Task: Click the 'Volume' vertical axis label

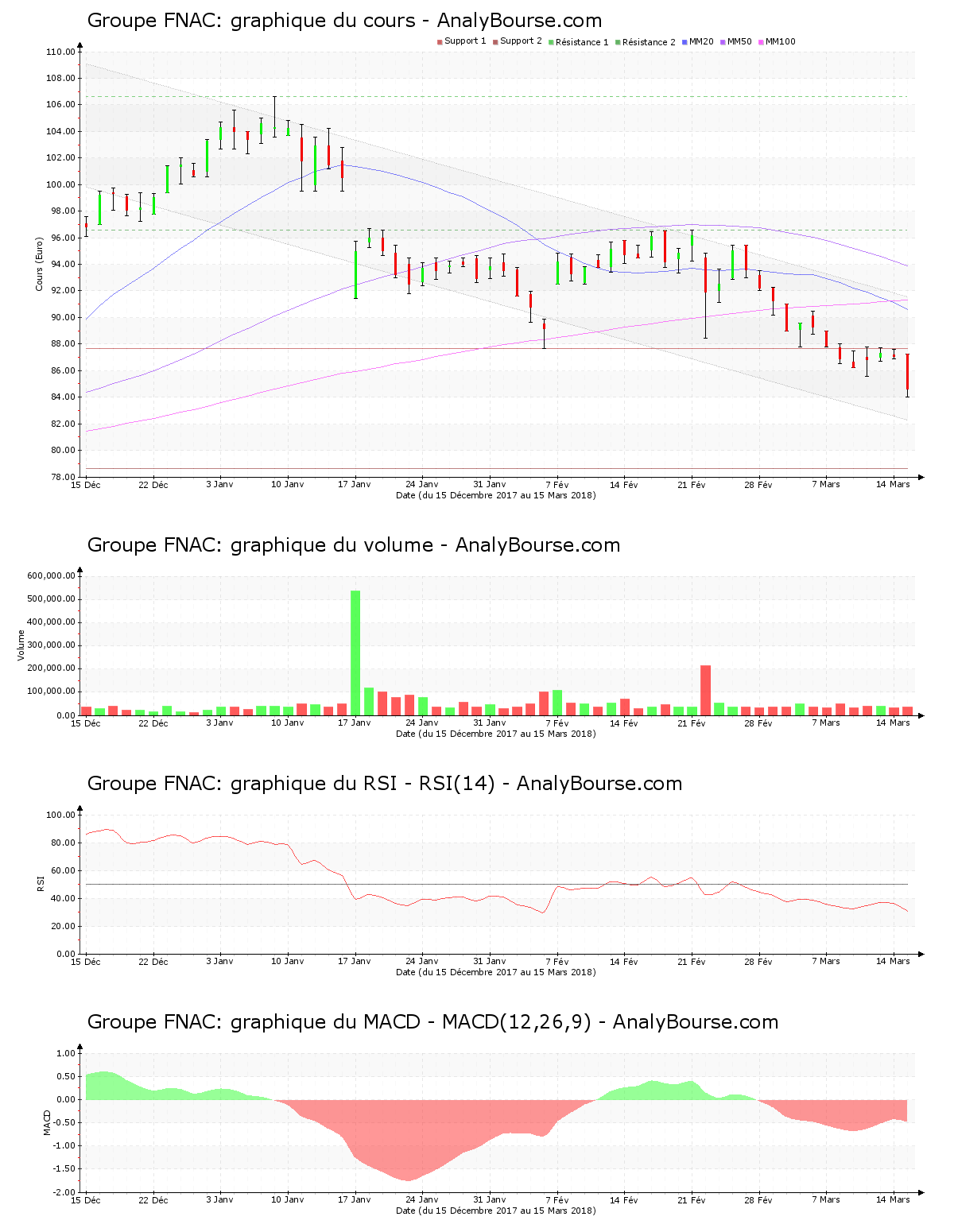Action: [x=21, y=645]
